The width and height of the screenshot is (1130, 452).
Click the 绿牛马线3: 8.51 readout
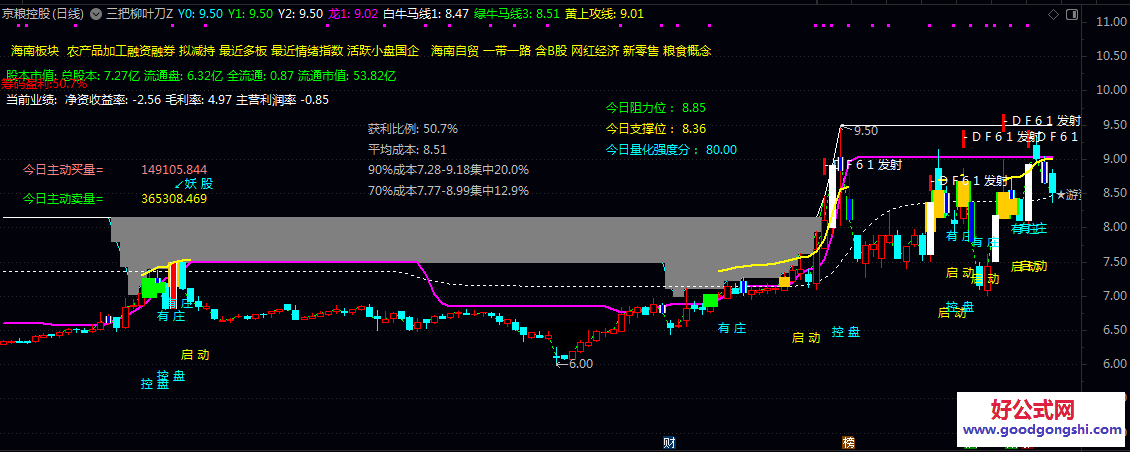(516, 14)
